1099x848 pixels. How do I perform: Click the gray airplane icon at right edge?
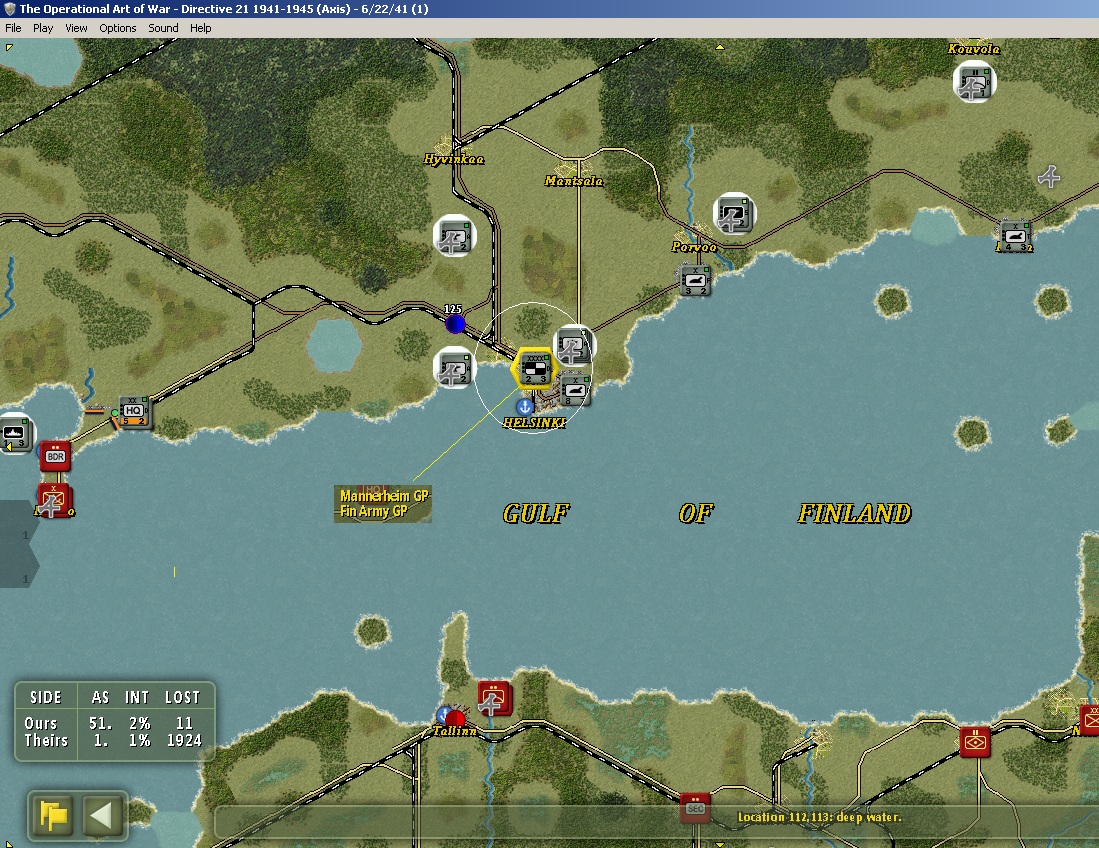[x=1049, y=177]
